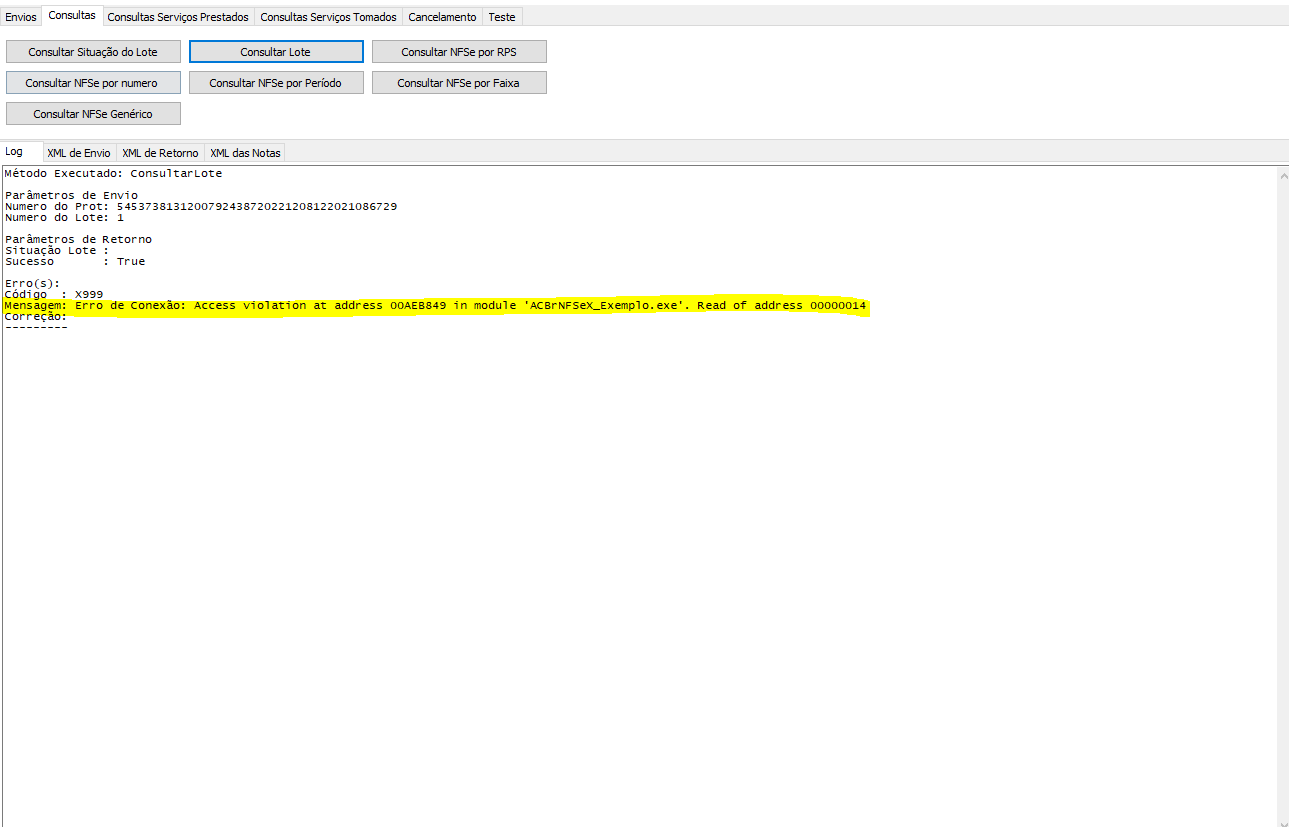Click Consultar NFSe por numero button
The image size is (1289, 827).
tap(91, 83)
